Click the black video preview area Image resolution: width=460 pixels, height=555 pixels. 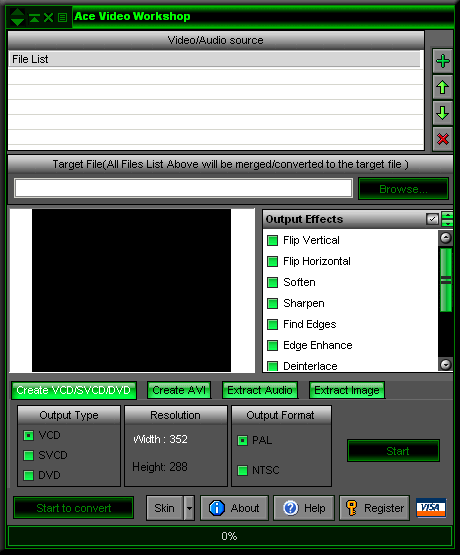coord(131,290)
